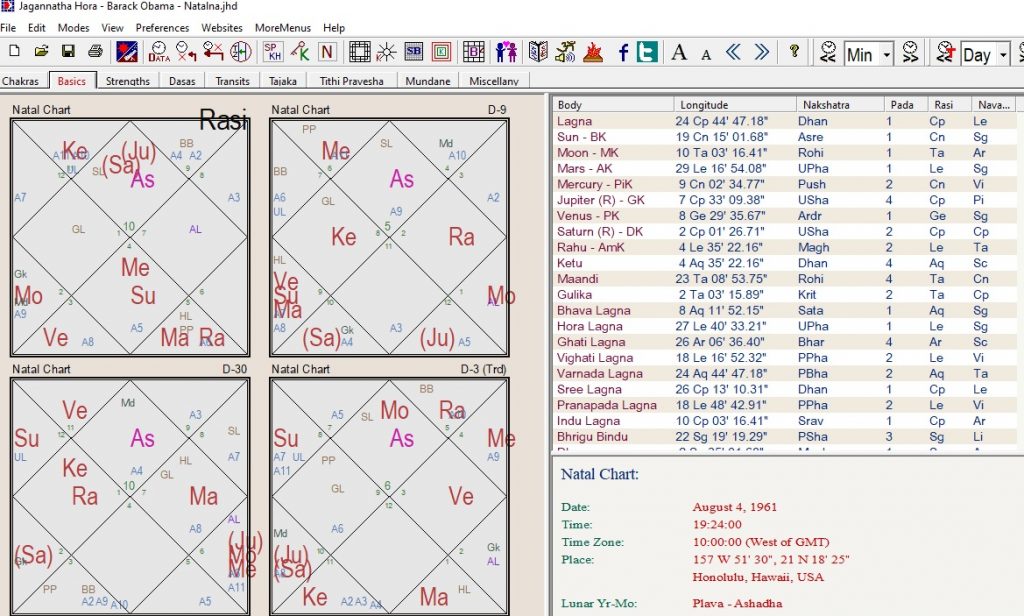This screenshot has width=1024, height=616.
Task: Click the D-9 navamsa chart
Action: (389, 237)
